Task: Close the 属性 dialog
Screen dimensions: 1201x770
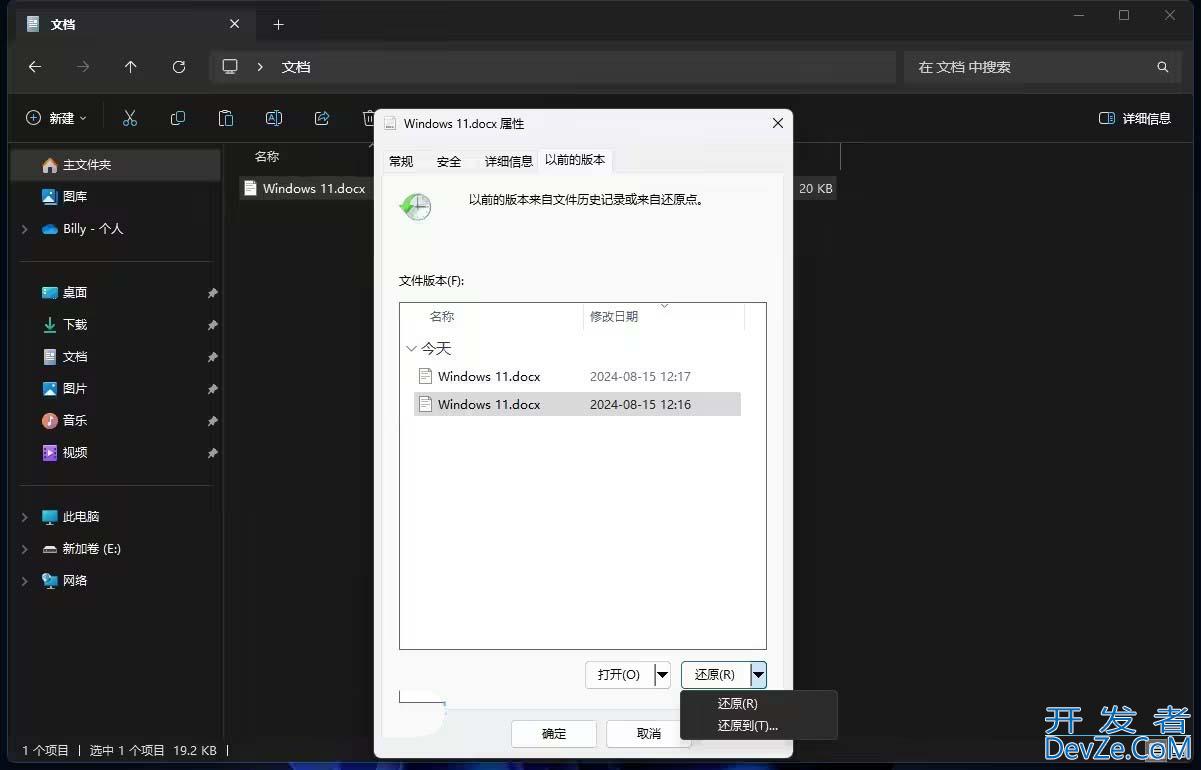Action: tap(778, 123)
